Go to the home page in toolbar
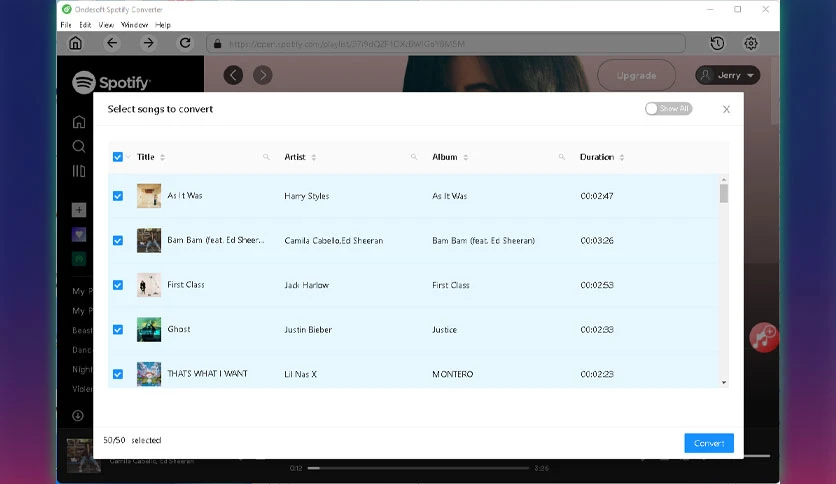Screen dimensions: 836x484 76,43
